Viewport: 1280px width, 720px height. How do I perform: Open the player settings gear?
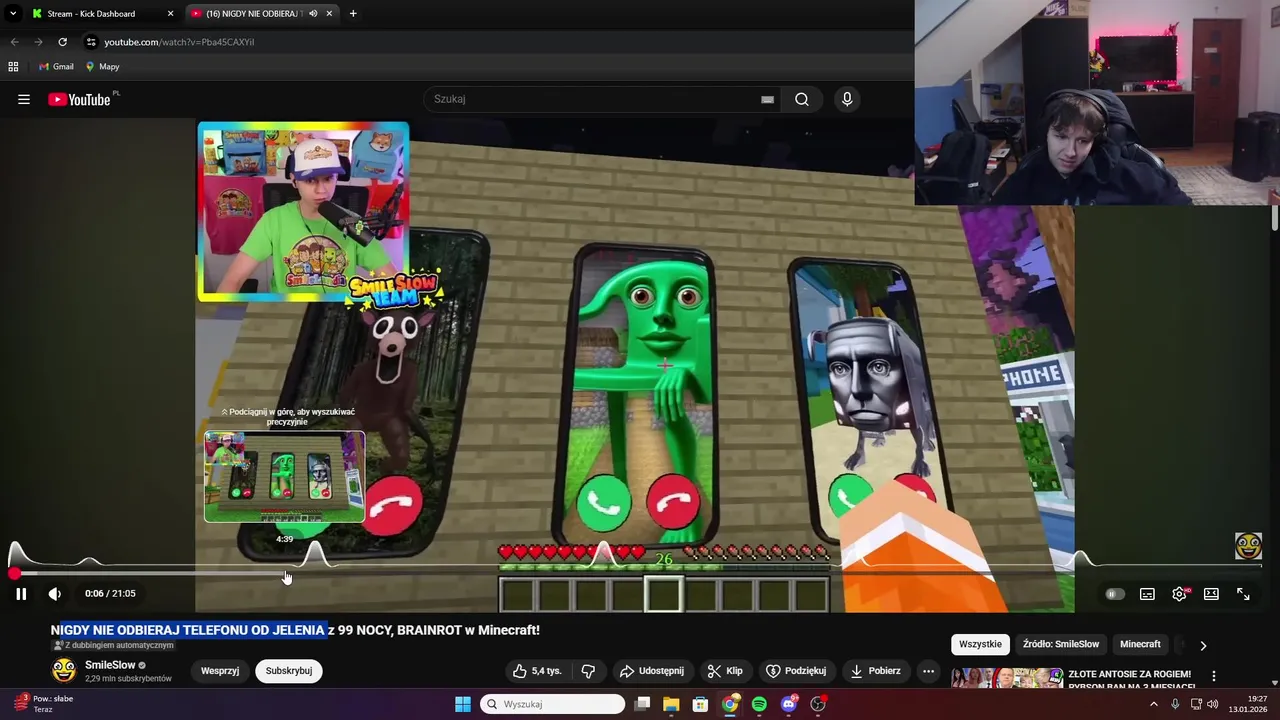pyautogui.click(x=1180, y=594)
